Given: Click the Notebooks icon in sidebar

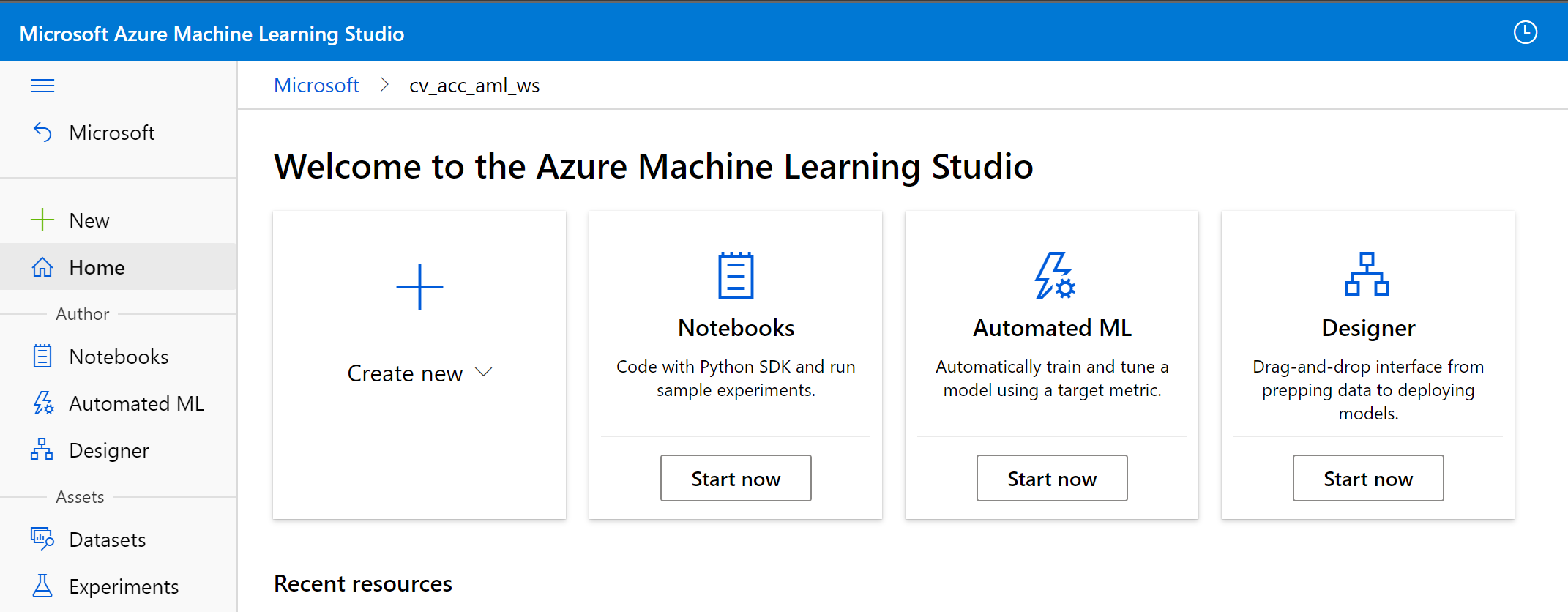Looking at the screenshot, I should coord(42,357).
